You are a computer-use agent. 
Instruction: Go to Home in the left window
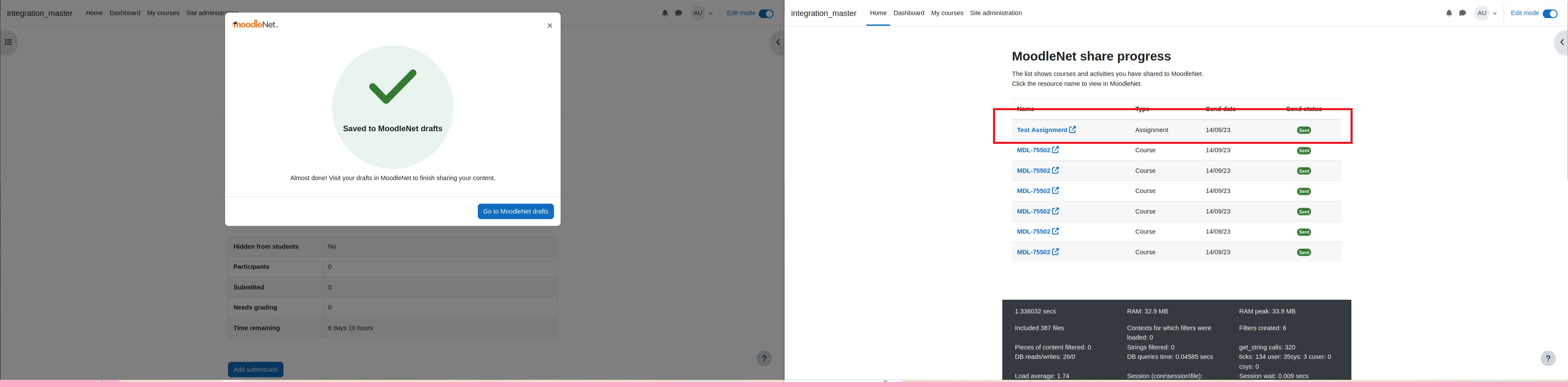[94, 13]
